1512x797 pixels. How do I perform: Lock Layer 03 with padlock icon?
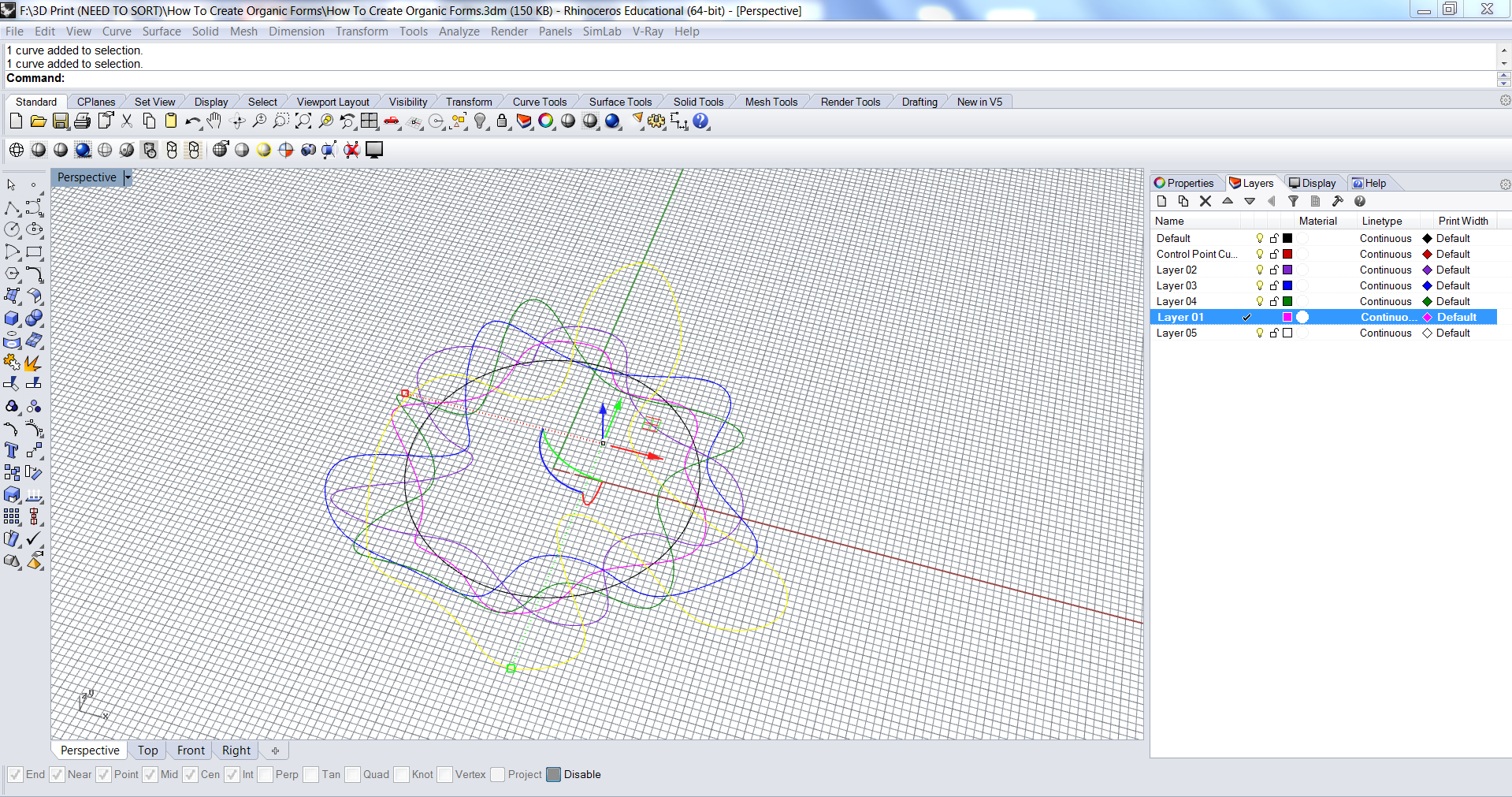[1273, 285]
